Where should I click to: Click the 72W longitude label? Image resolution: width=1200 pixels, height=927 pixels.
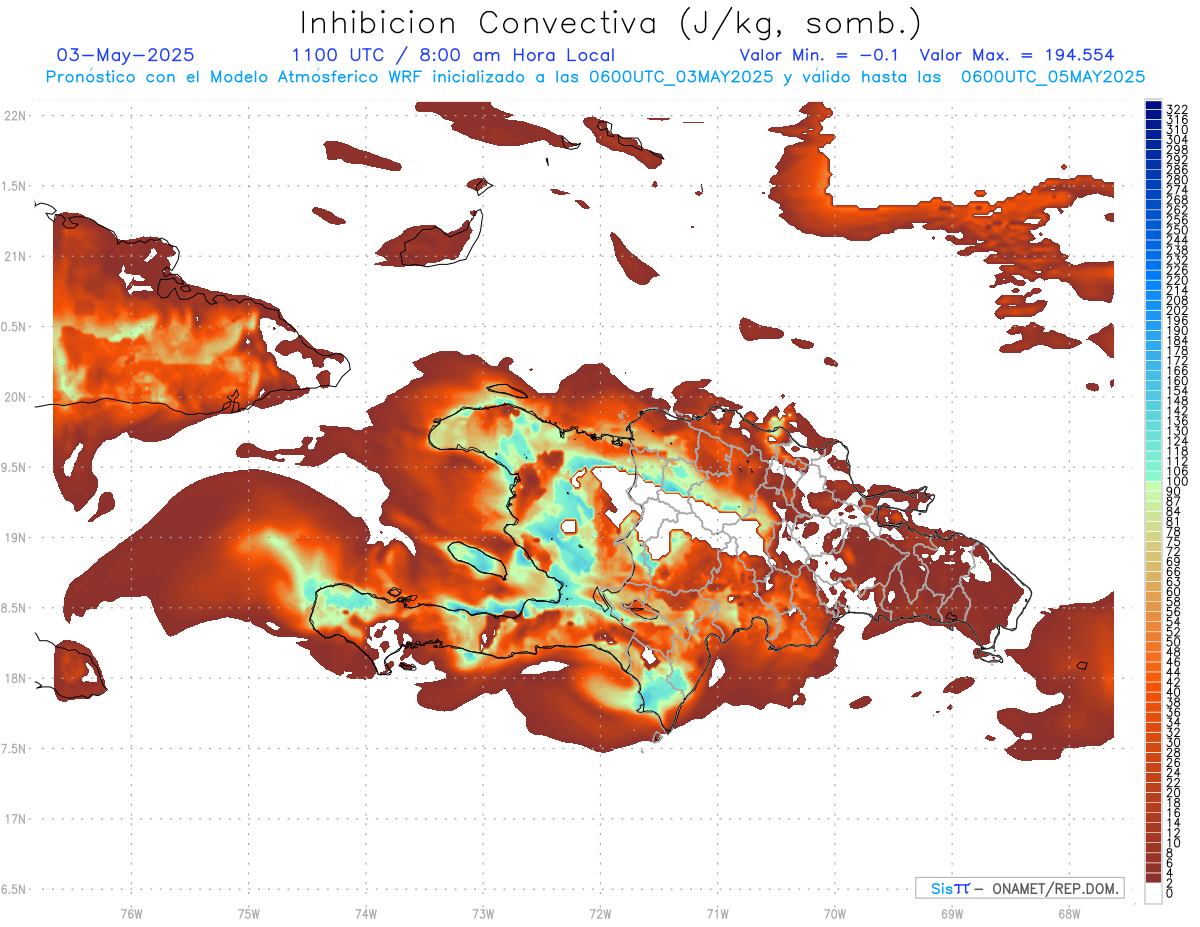[600, 913]
